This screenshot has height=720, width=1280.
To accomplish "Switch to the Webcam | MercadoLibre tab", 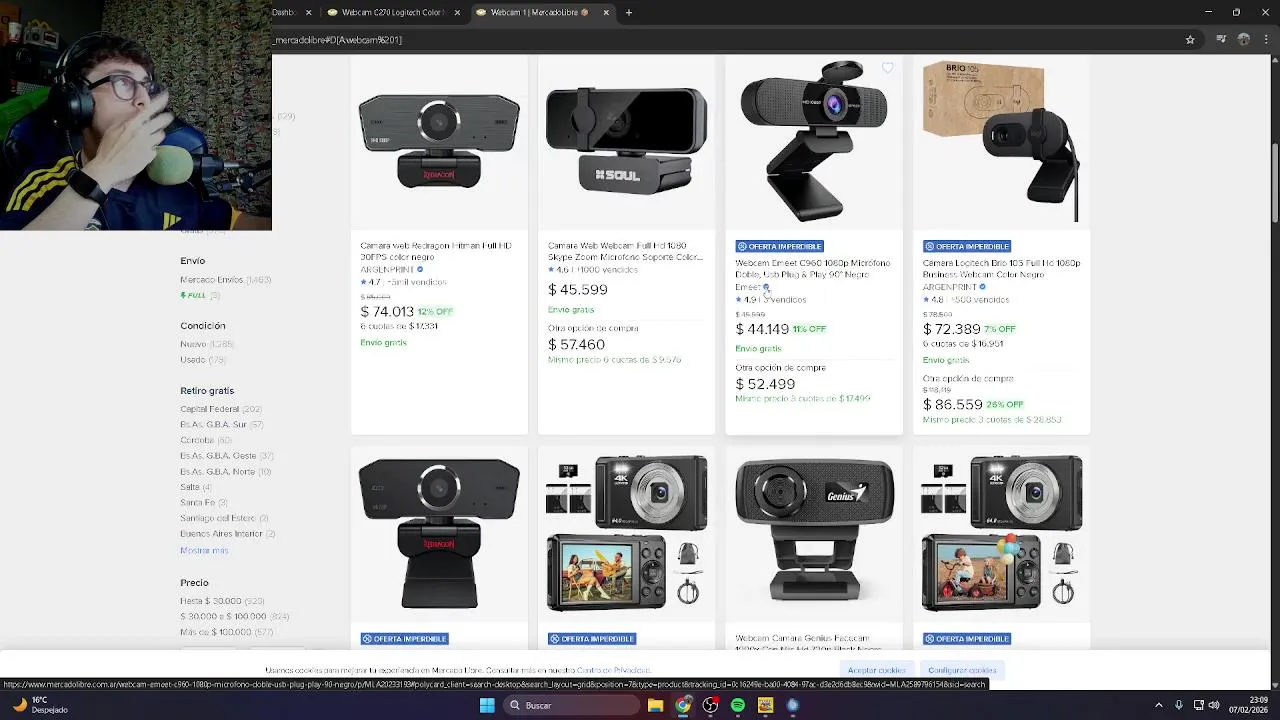I will pyautogui.click(x=541, y=13).
